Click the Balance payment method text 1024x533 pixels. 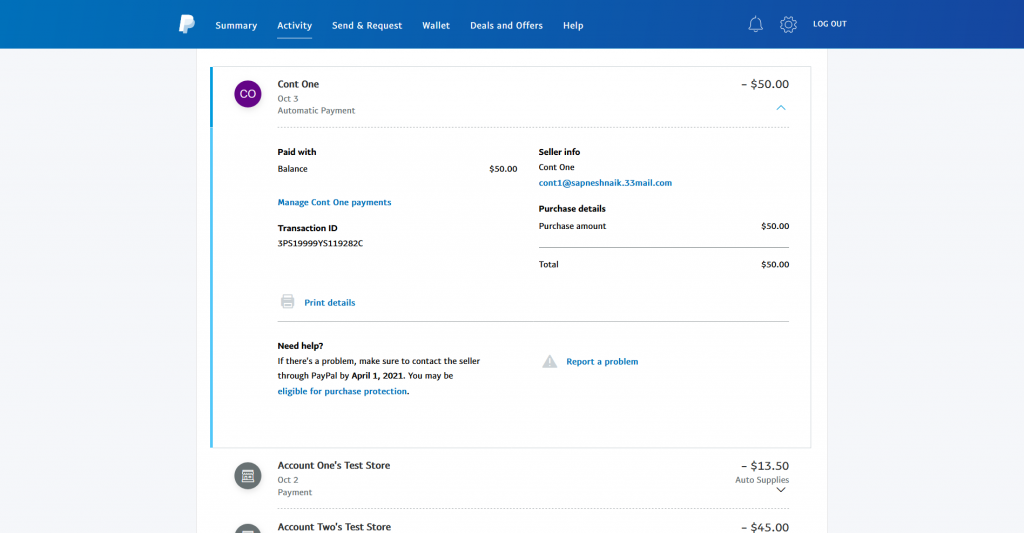pos(293,169)
